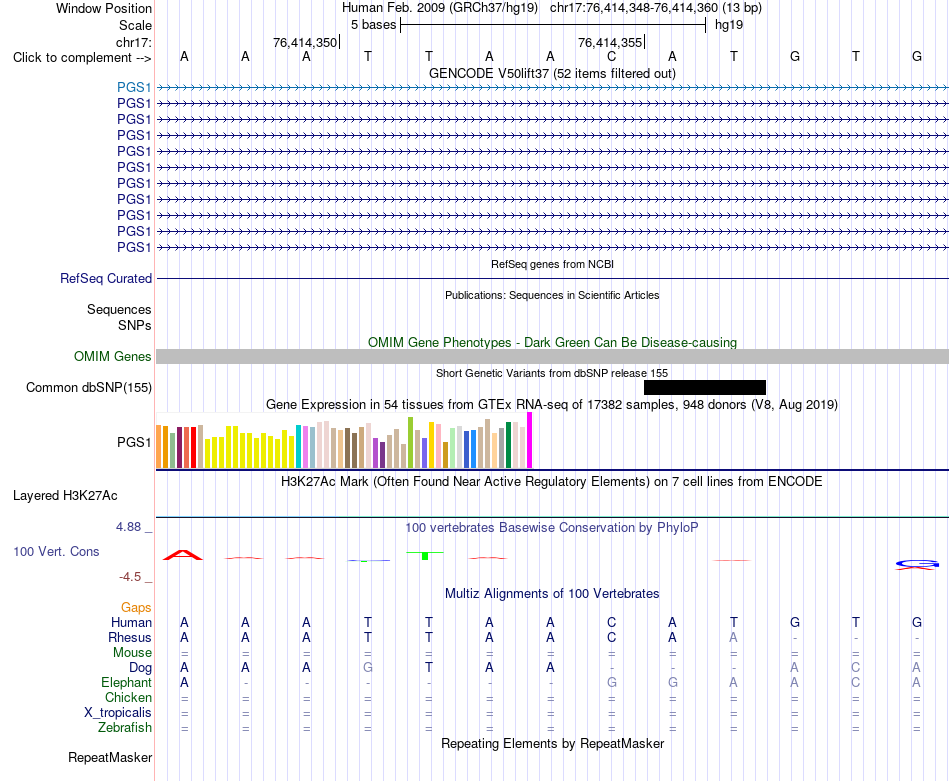Click the '5 bases' scale text
950x781 pixels.
click(x=373, y=25)
